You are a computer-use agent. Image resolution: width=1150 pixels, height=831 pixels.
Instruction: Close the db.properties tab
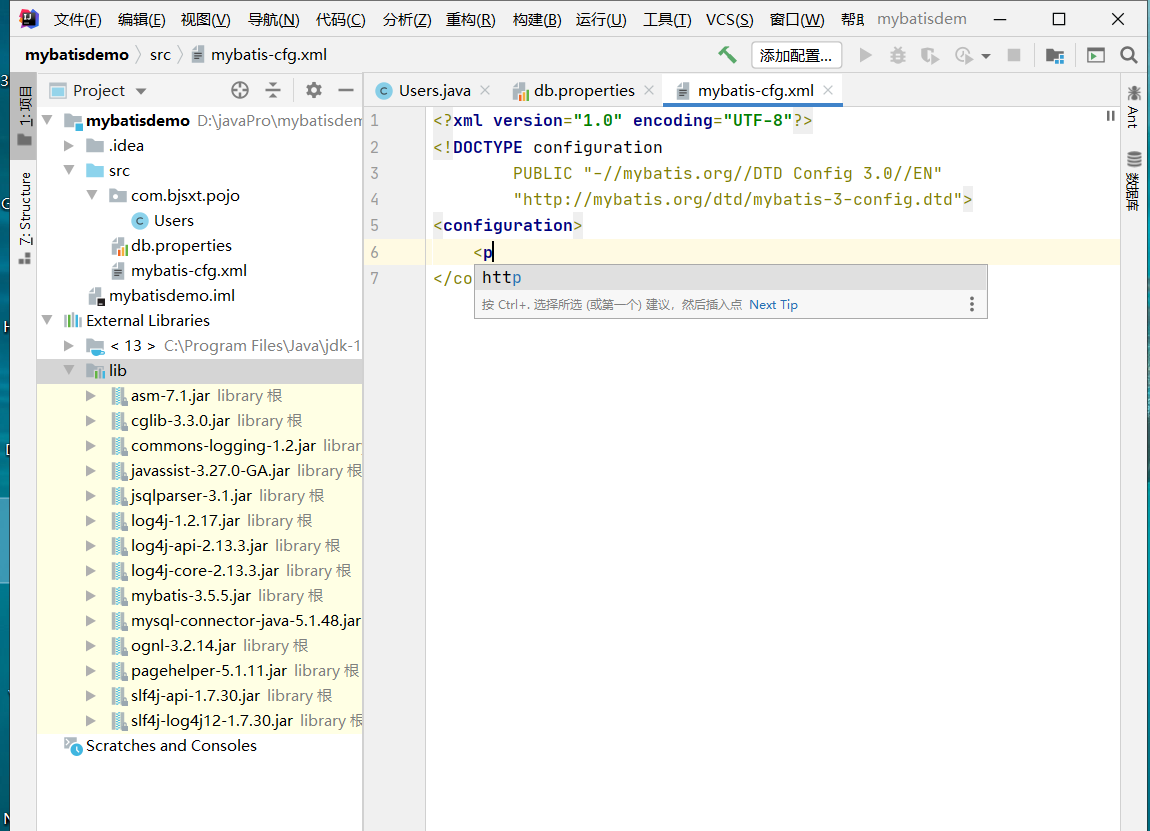(649, 90)
